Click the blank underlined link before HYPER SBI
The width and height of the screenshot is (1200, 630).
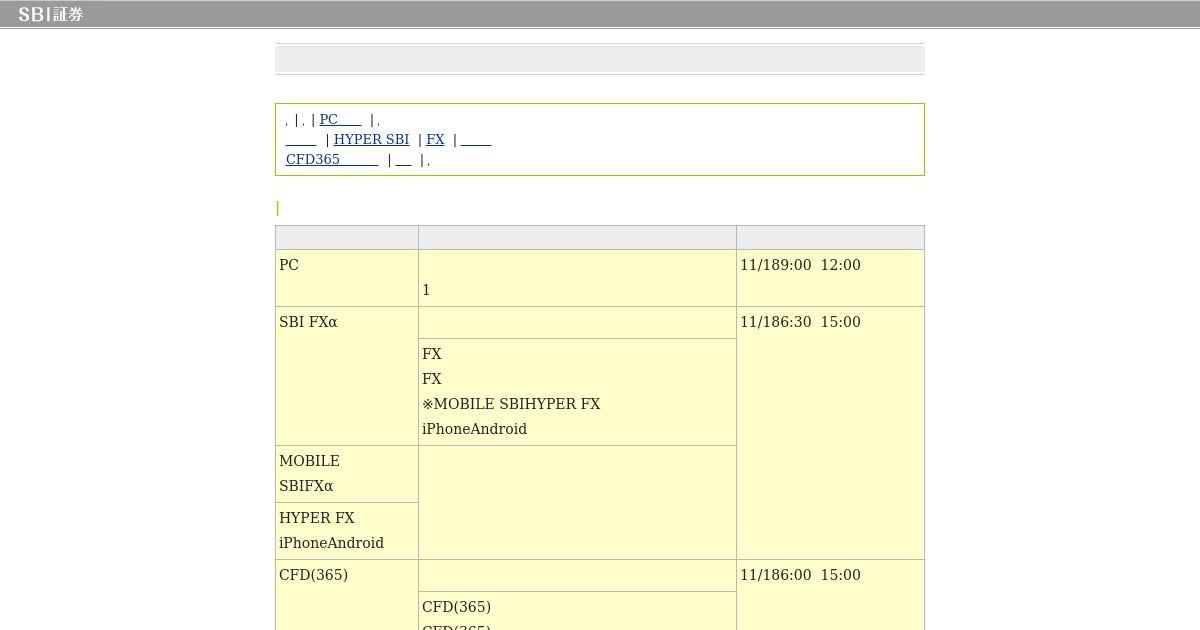coord(301,139)
